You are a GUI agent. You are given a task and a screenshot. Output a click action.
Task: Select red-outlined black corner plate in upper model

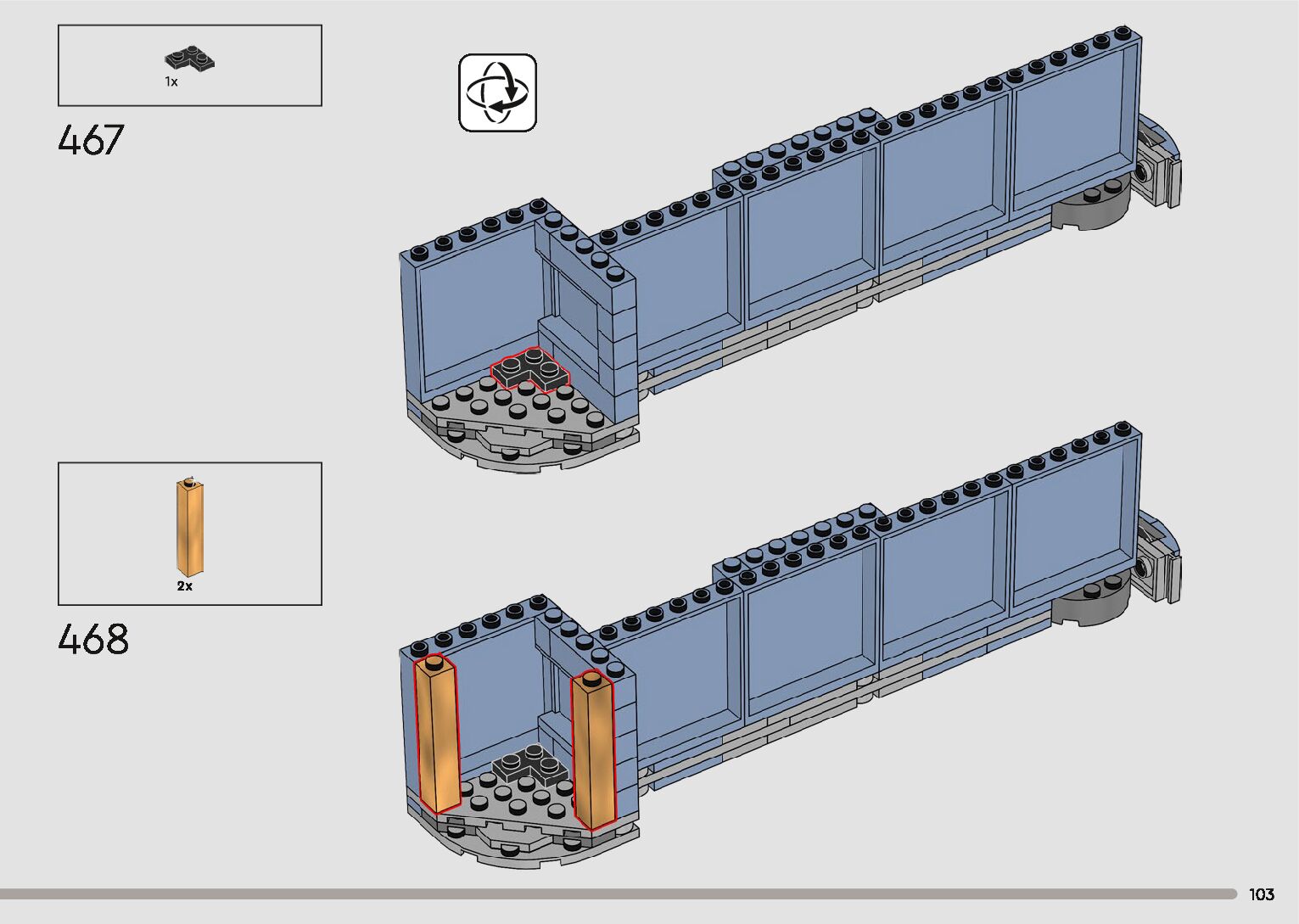(x=529, y=370)
